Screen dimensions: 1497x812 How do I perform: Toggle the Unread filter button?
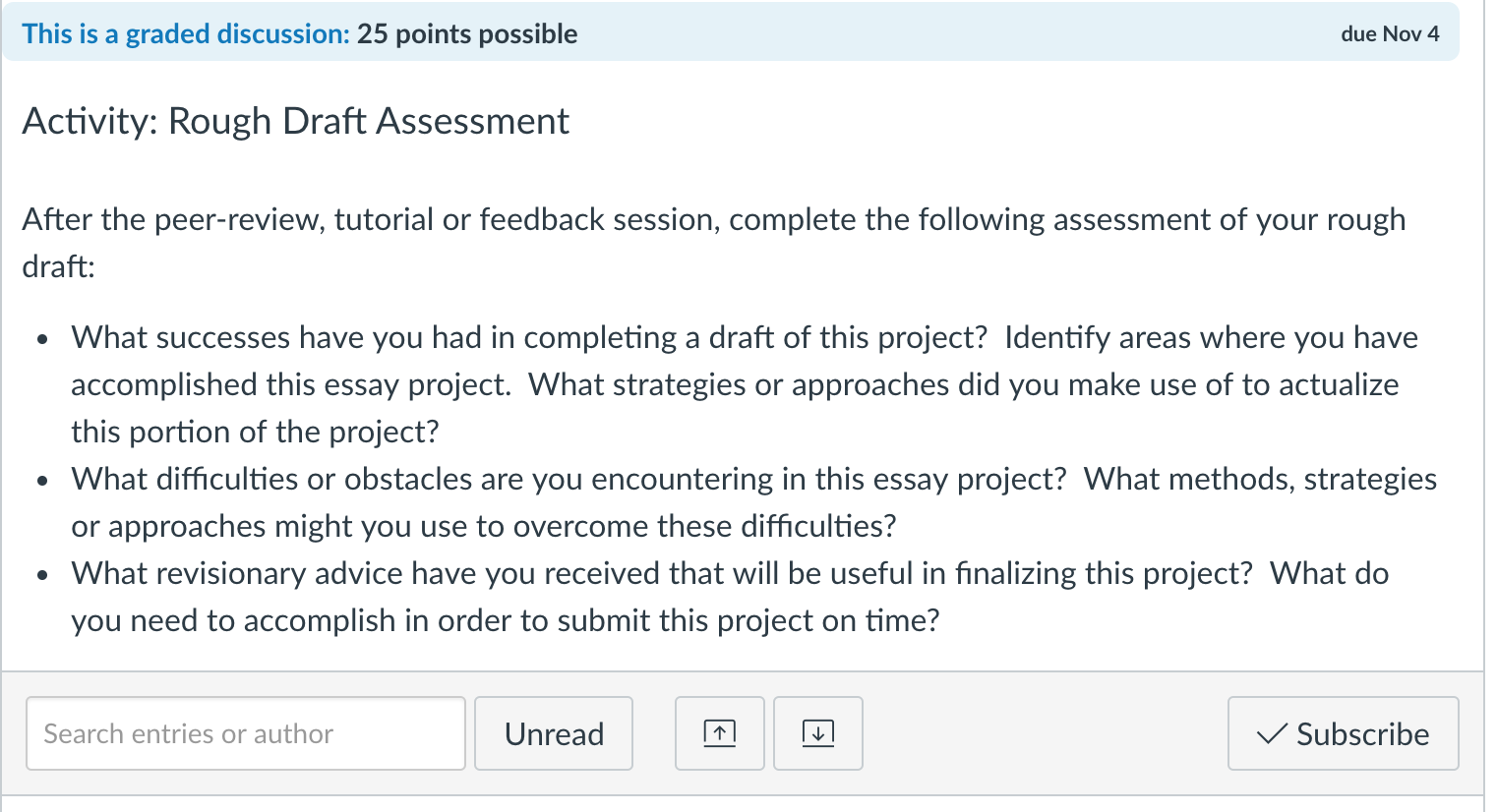coord(554,733)
